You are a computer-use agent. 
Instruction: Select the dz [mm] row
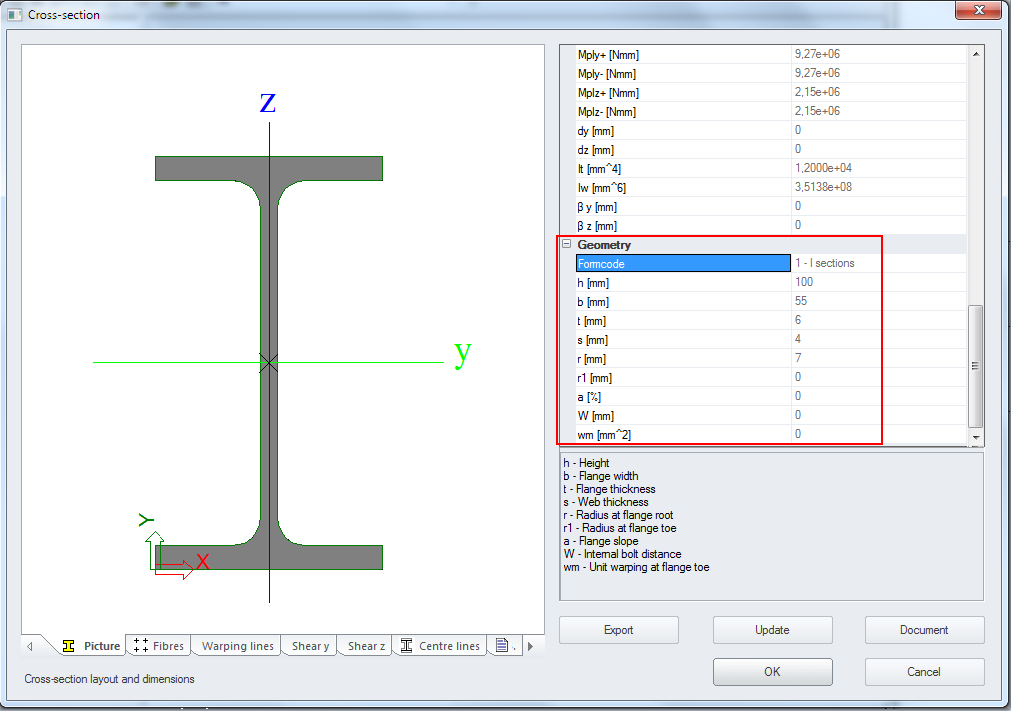coord(771,150)
